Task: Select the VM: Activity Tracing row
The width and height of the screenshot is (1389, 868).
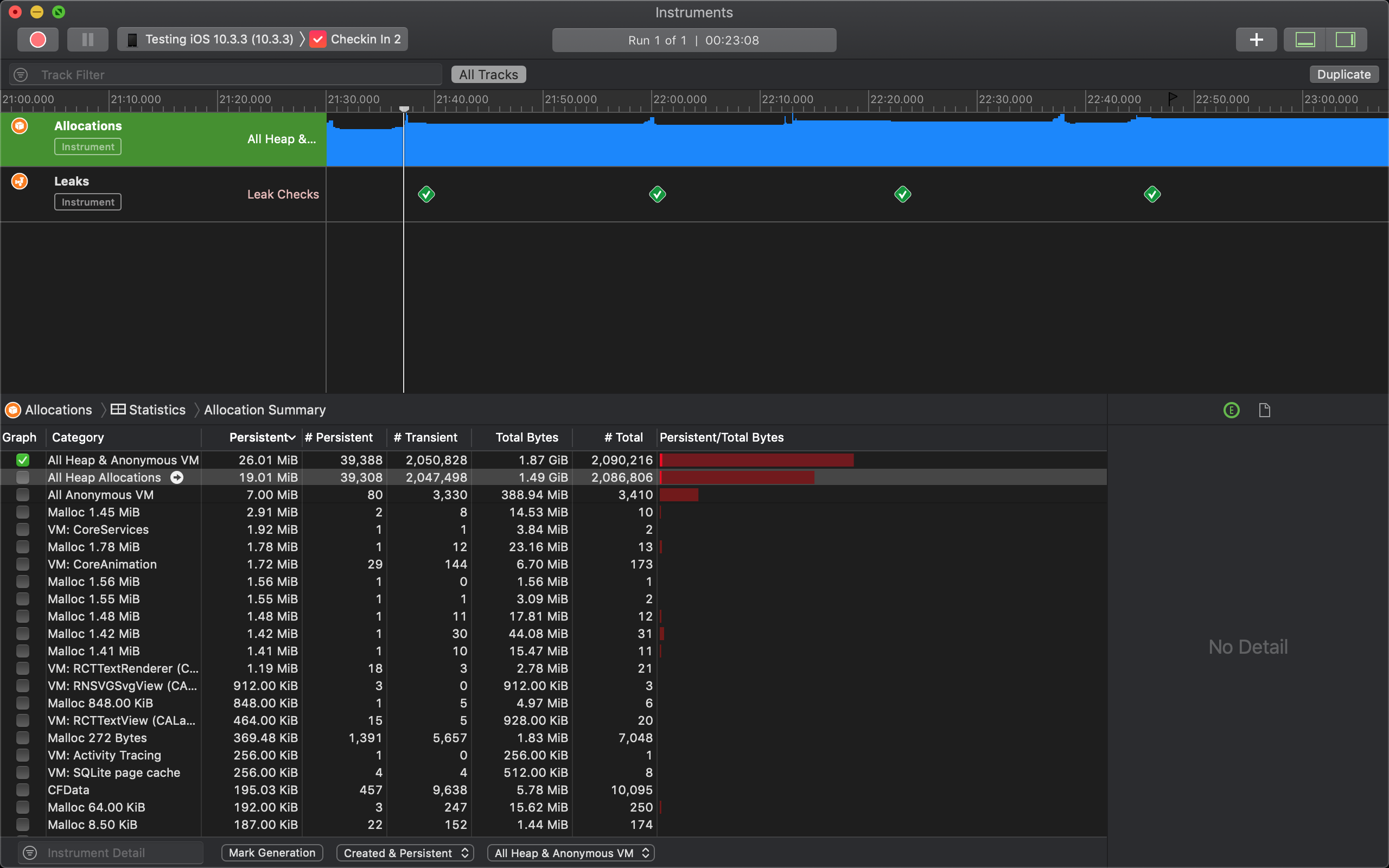Action: [x=553, y=756]
